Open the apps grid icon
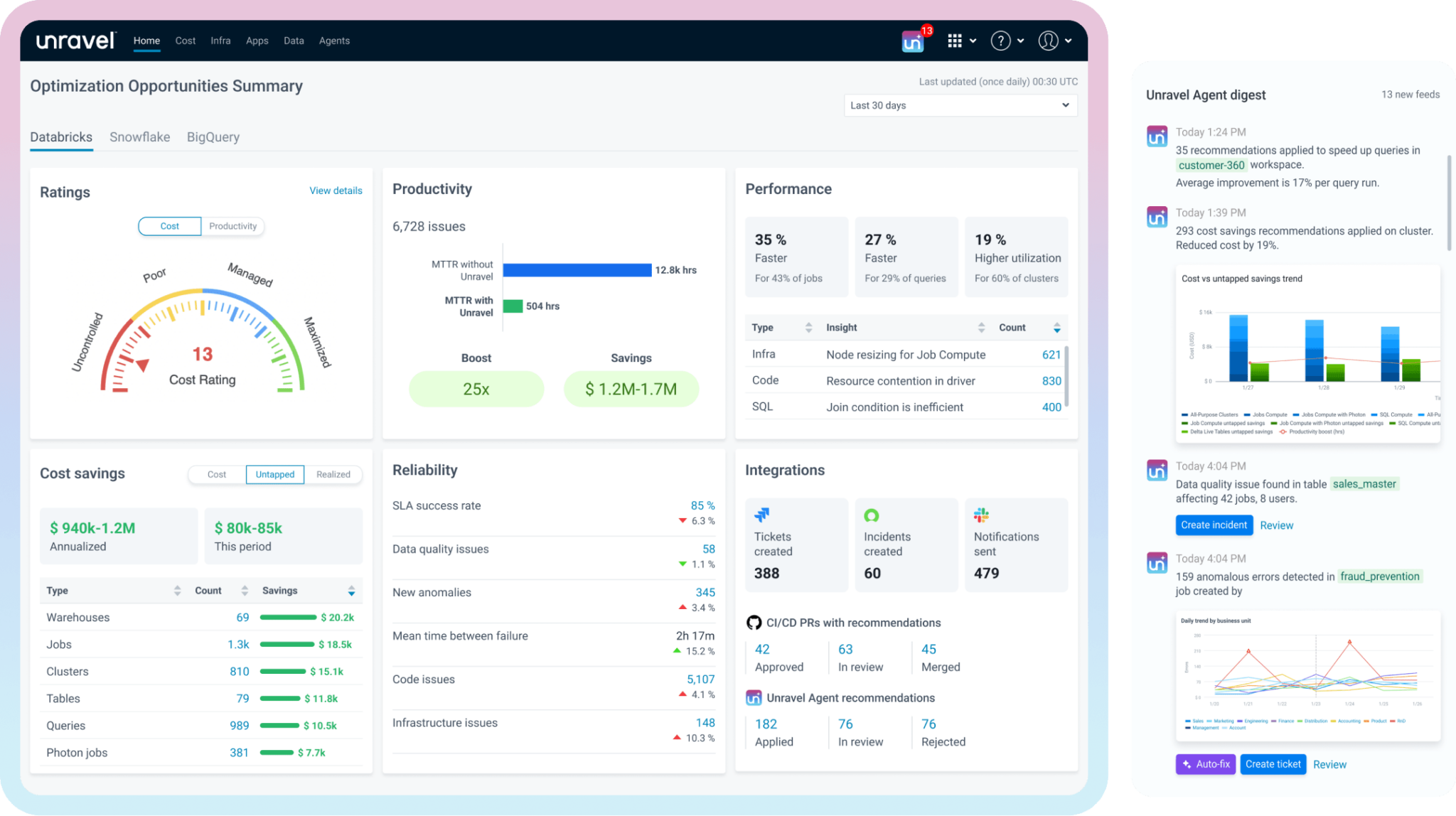Screen dimensions: 1456x816 955,41
